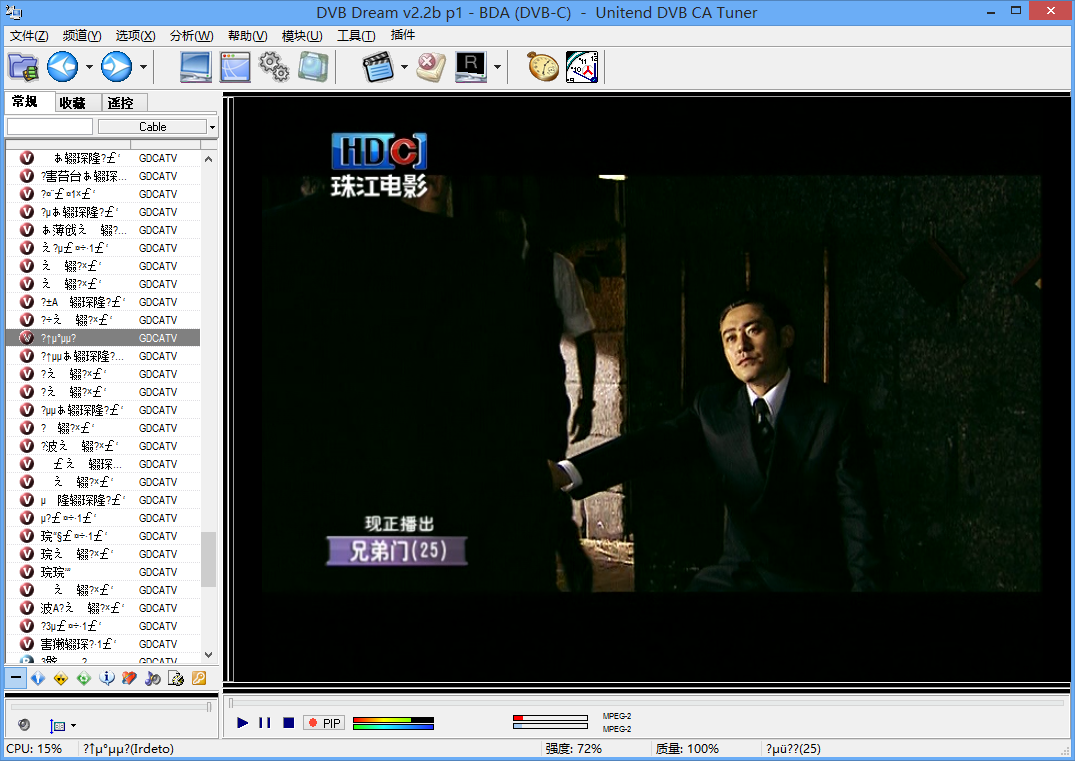Open the 插件 menu
This screenshot has width=1075, height=761.
(x=402, y=35)
